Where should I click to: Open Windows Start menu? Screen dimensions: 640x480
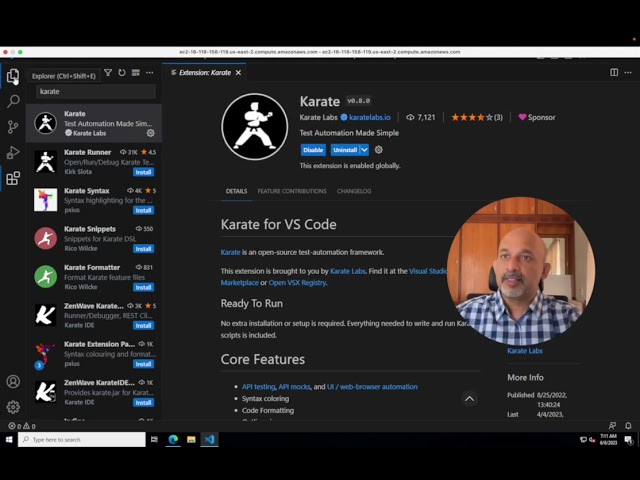pos(9,440)
